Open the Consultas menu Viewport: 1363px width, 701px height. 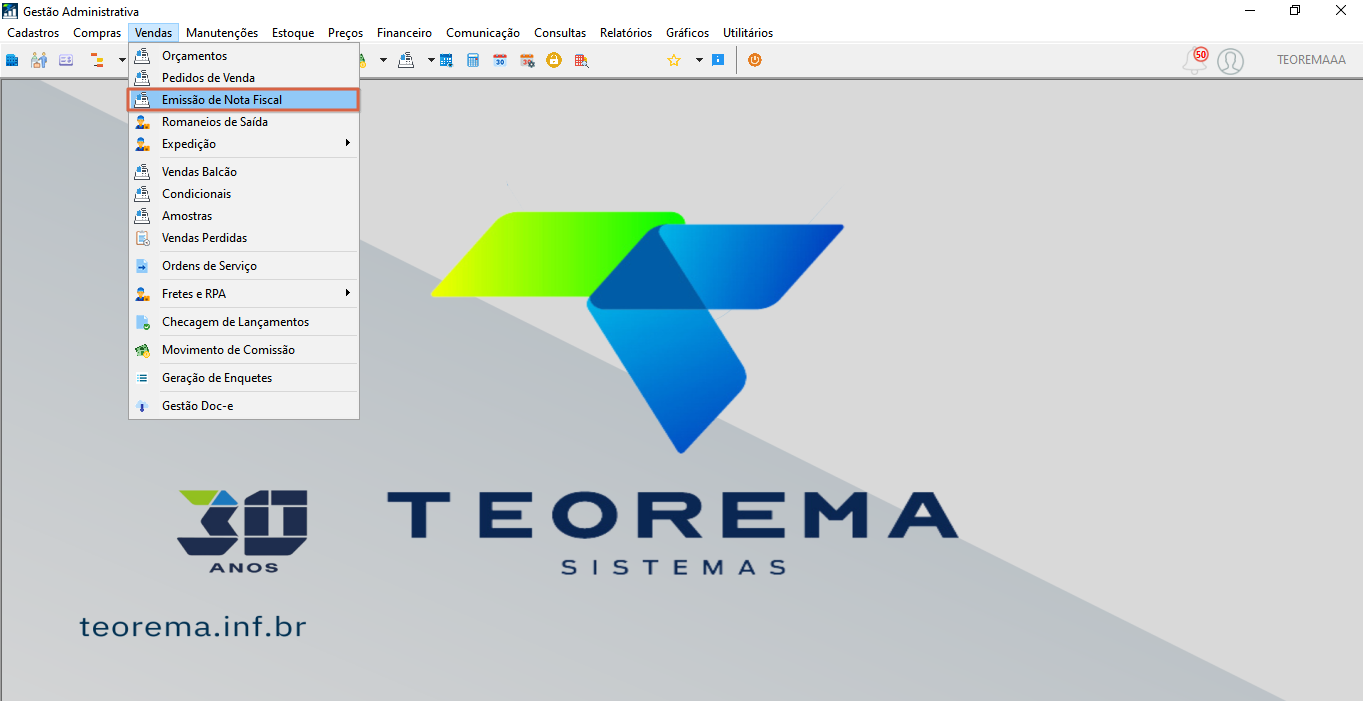pos(560,33)
